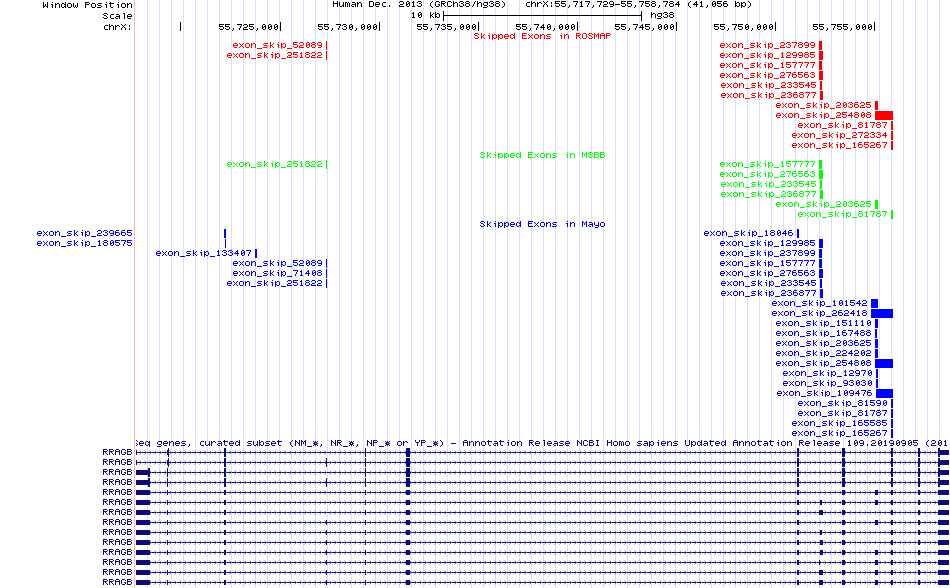Select the blue 'Skipped Exons in Mayo' title
This screenshot has width=950, height=588.
tap(542, 224)
